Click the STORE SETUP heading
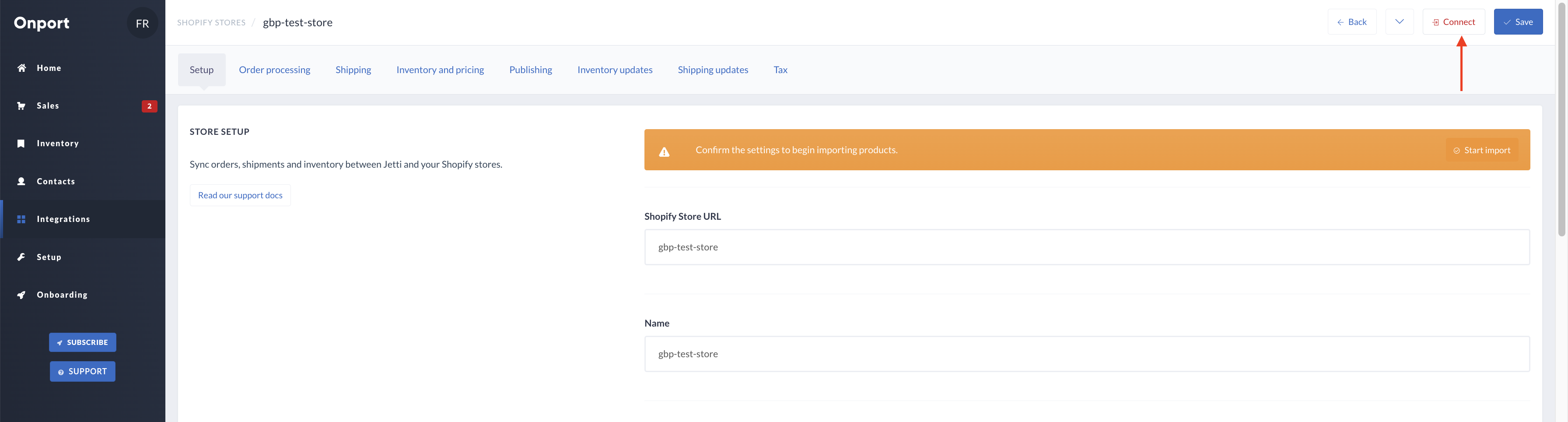The image size is (1568, 422). 220,131
